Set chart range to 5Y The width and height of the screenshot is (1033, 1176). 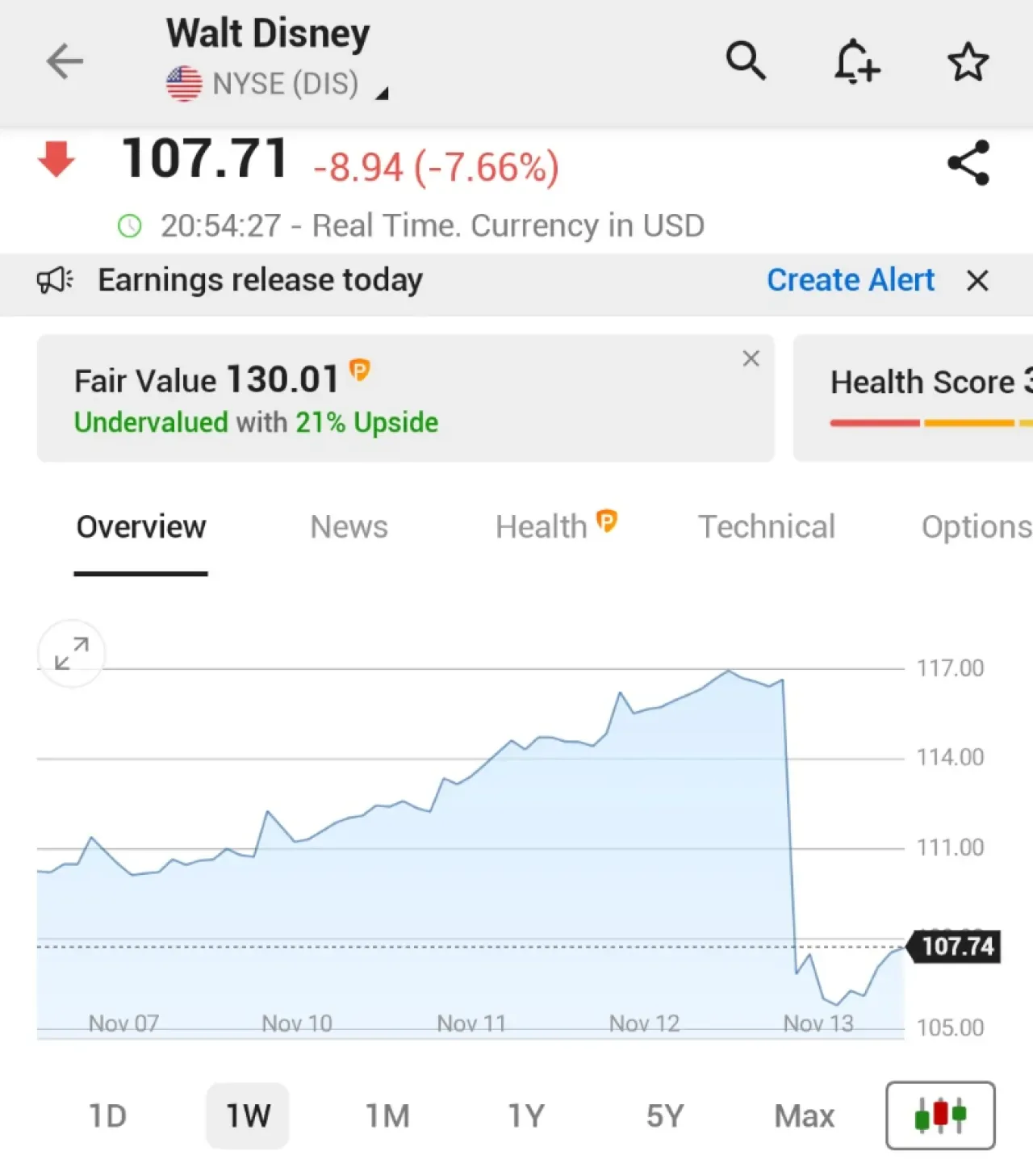pyautogui.click(x=665, y=1116)
